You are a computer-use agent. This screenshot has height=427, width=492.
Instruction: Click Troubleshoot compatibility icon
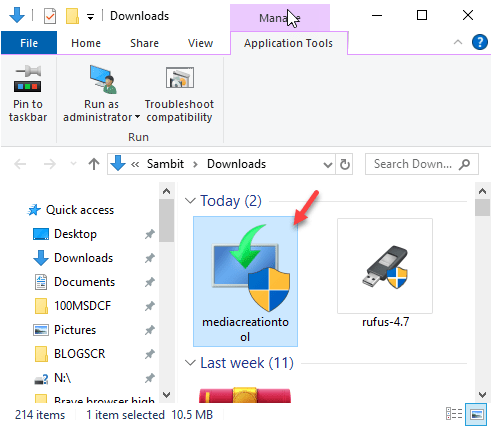[180, 78]
